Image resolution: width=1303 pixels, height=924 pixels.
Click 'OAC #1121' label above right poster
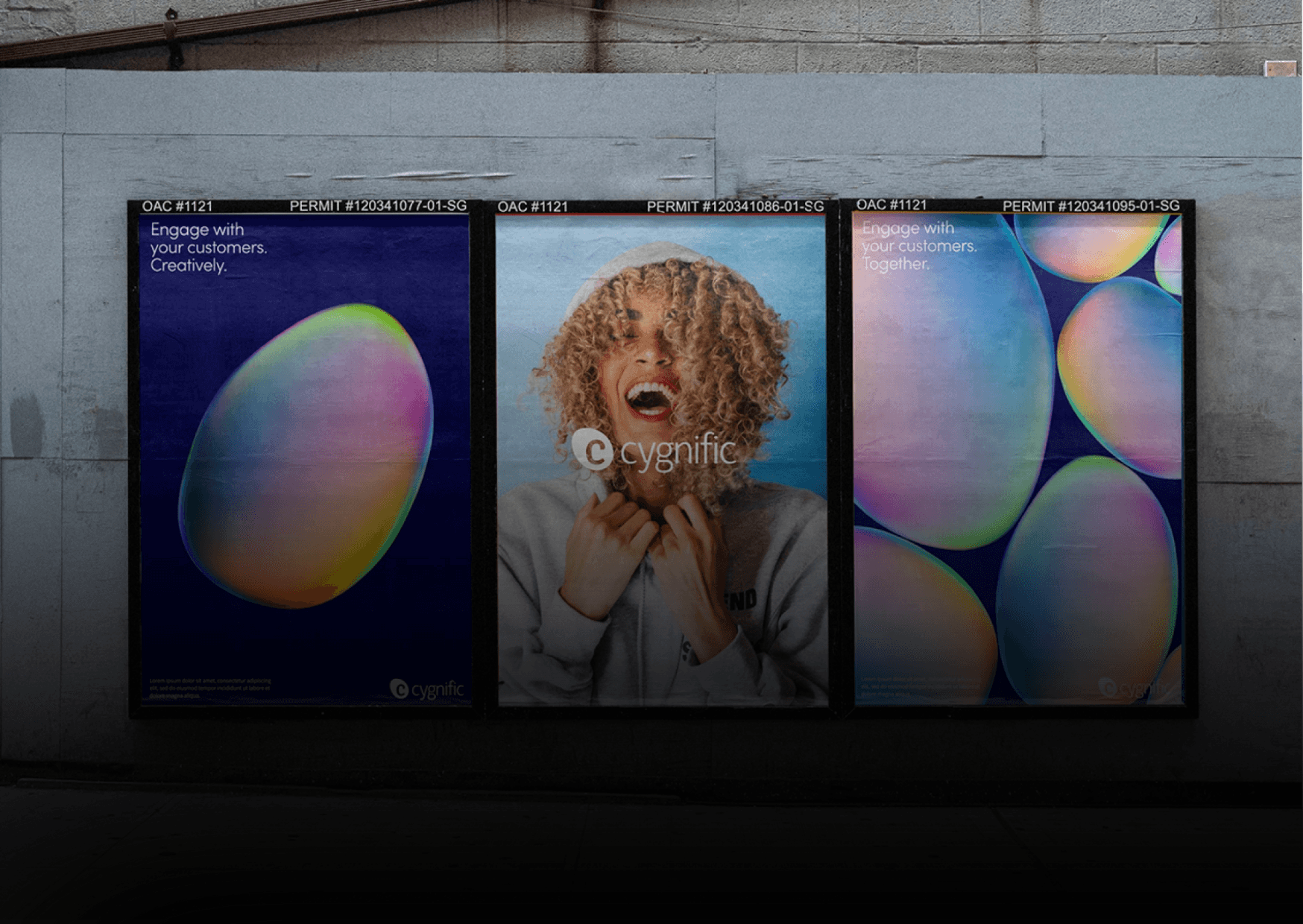tap(891, 205)
